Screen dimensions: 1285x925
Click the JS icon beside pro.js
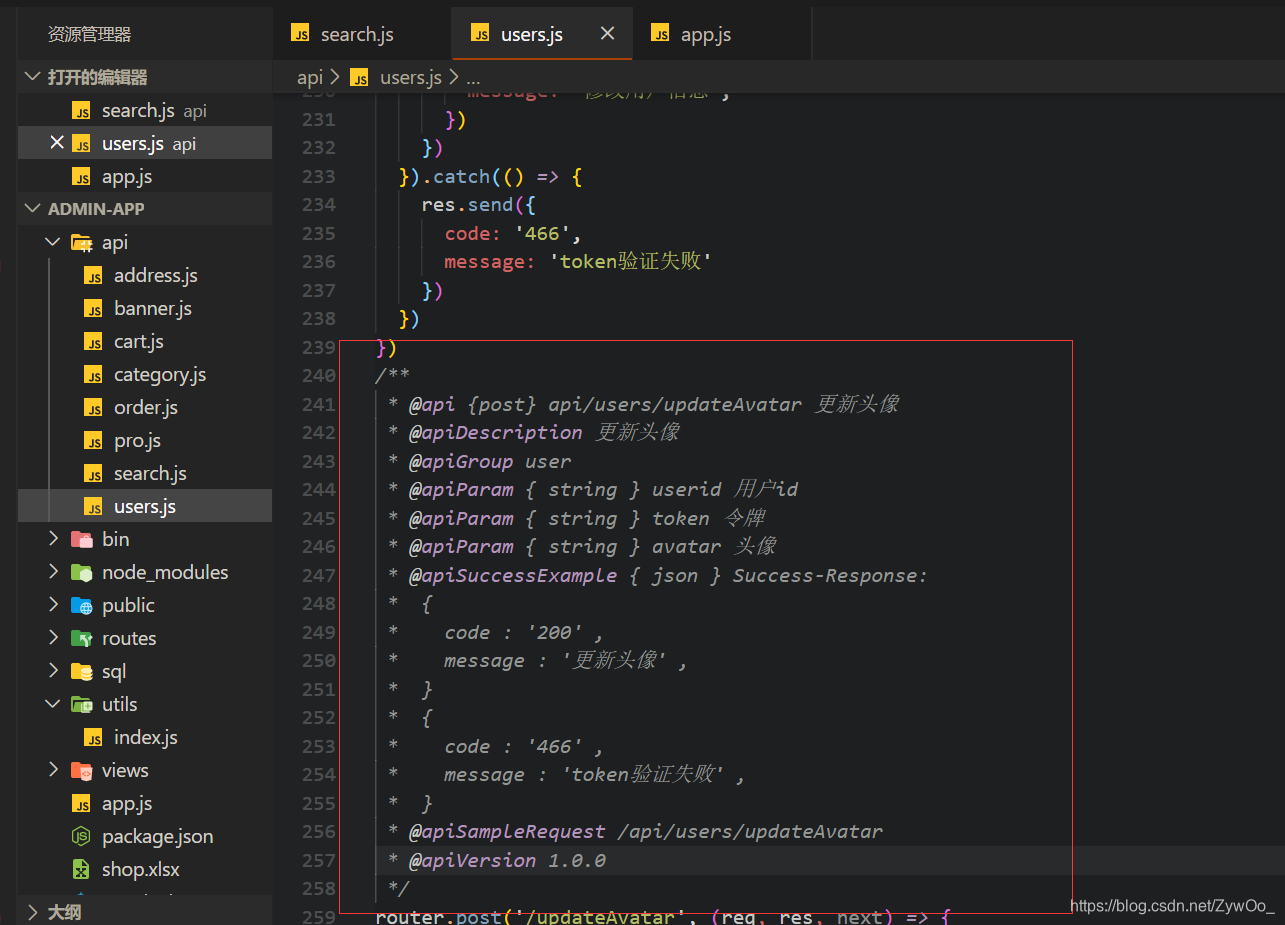pos(93,441)
